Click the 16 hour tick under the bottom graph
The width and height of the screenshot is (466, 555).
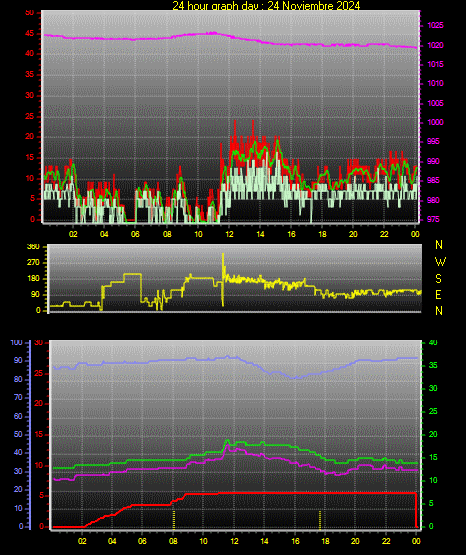click(x=295, y=541)
